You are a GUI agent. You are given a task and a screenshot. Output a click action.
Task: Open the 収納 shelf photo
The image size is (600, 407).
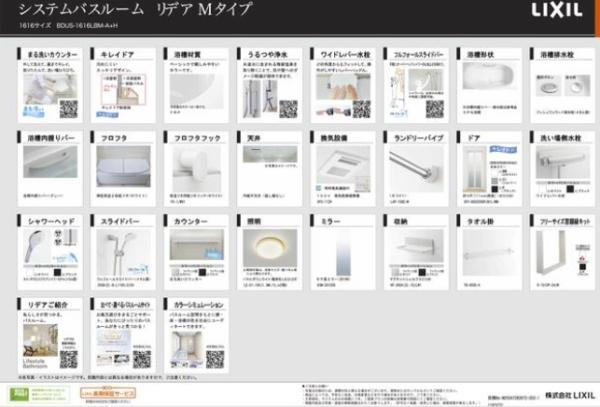pyautogui.click(x=416, y=246)
